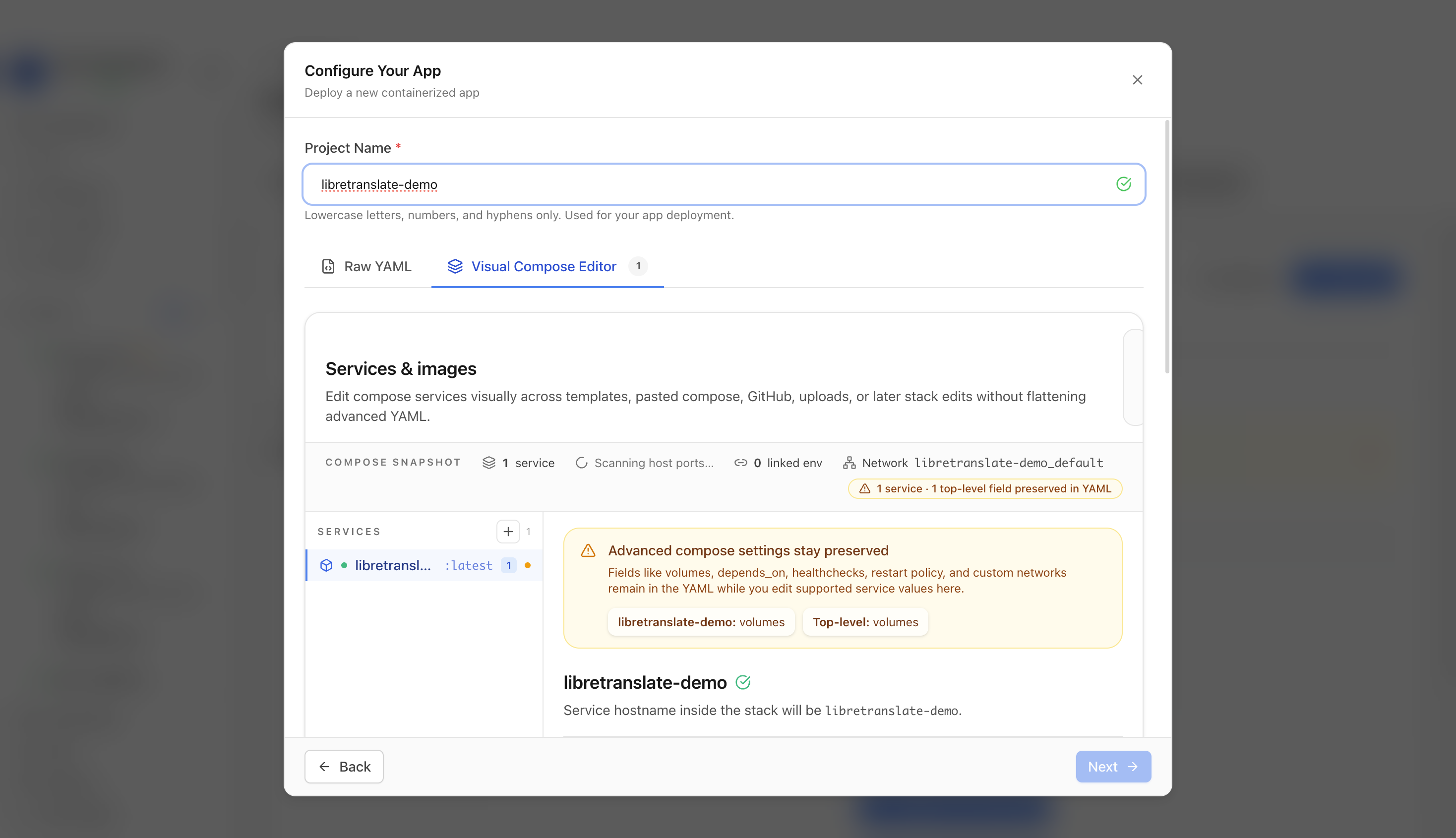
Task: Click the Scanning host ports spinner icon
Action: pyautogui.click(x=581, y=463)
